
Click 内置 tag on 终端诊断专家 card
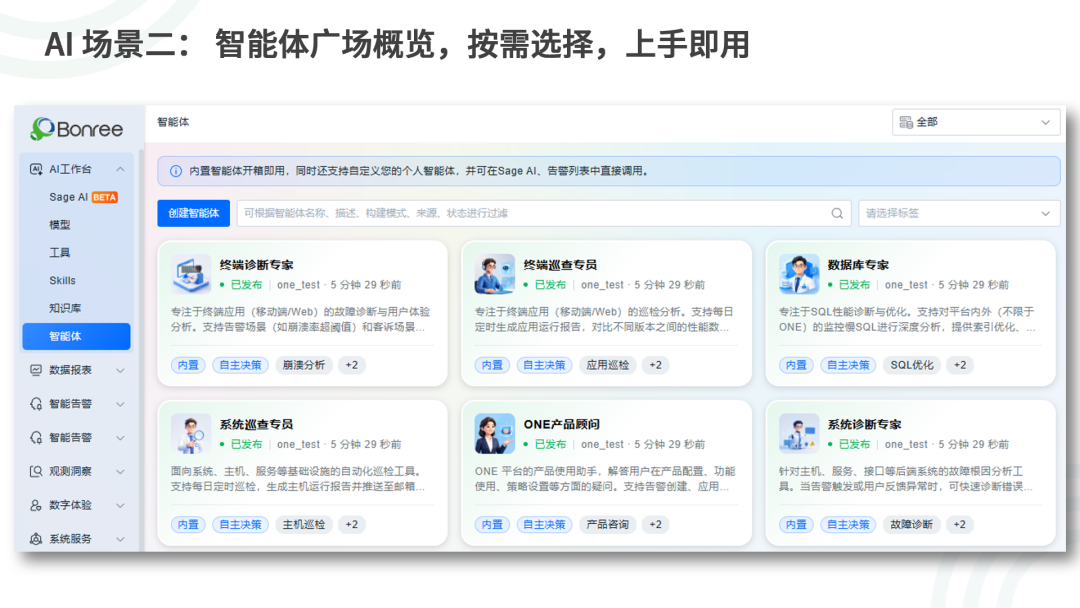pos(188,365)
